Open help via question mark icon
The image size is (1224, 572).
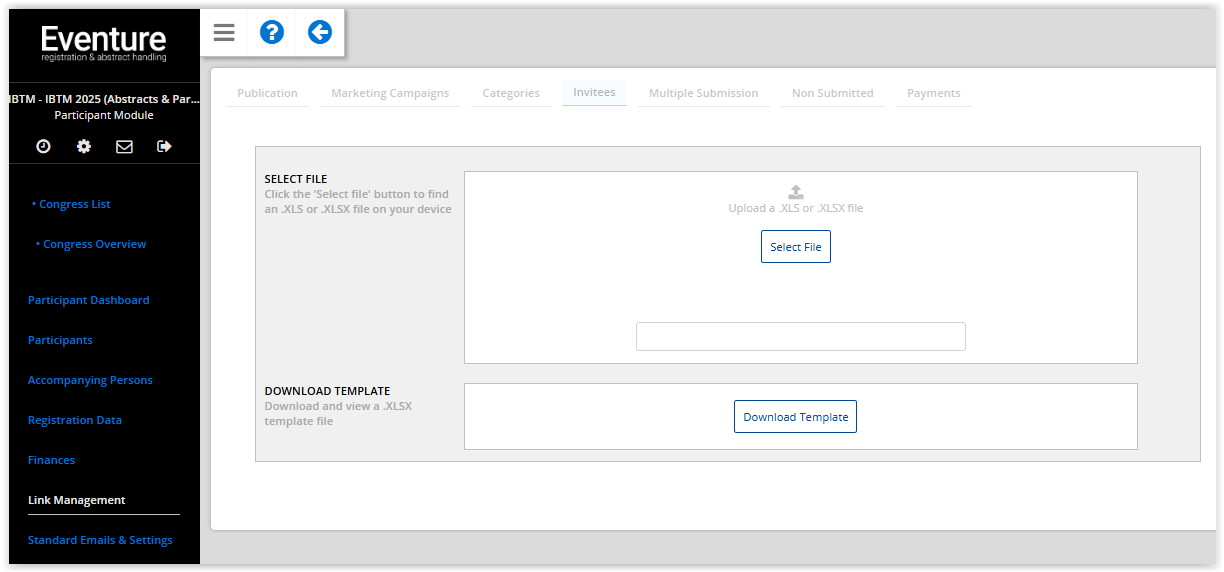coord(272,33)
